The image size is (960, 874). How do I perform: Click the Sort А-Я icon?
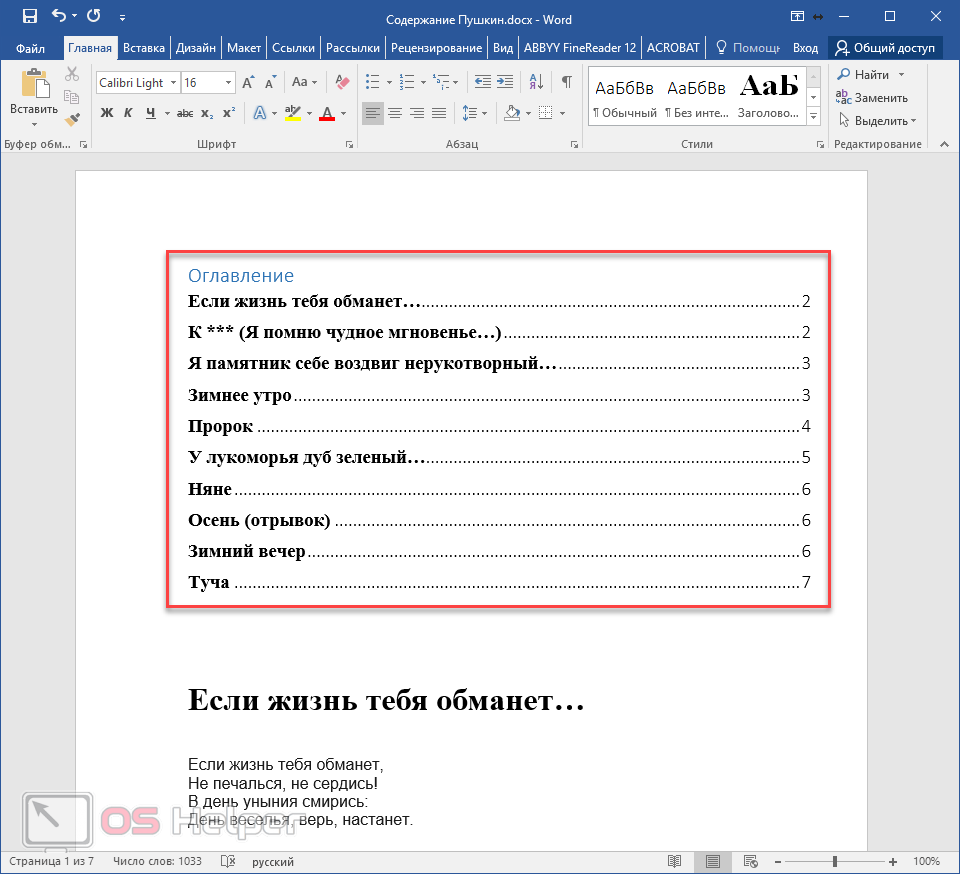click(535, 82)
